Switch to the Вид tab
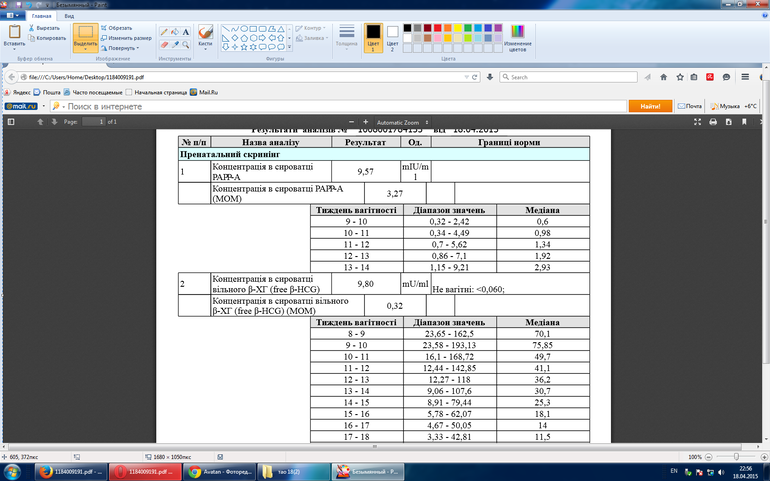770x481 pixels. click(68, 17)
